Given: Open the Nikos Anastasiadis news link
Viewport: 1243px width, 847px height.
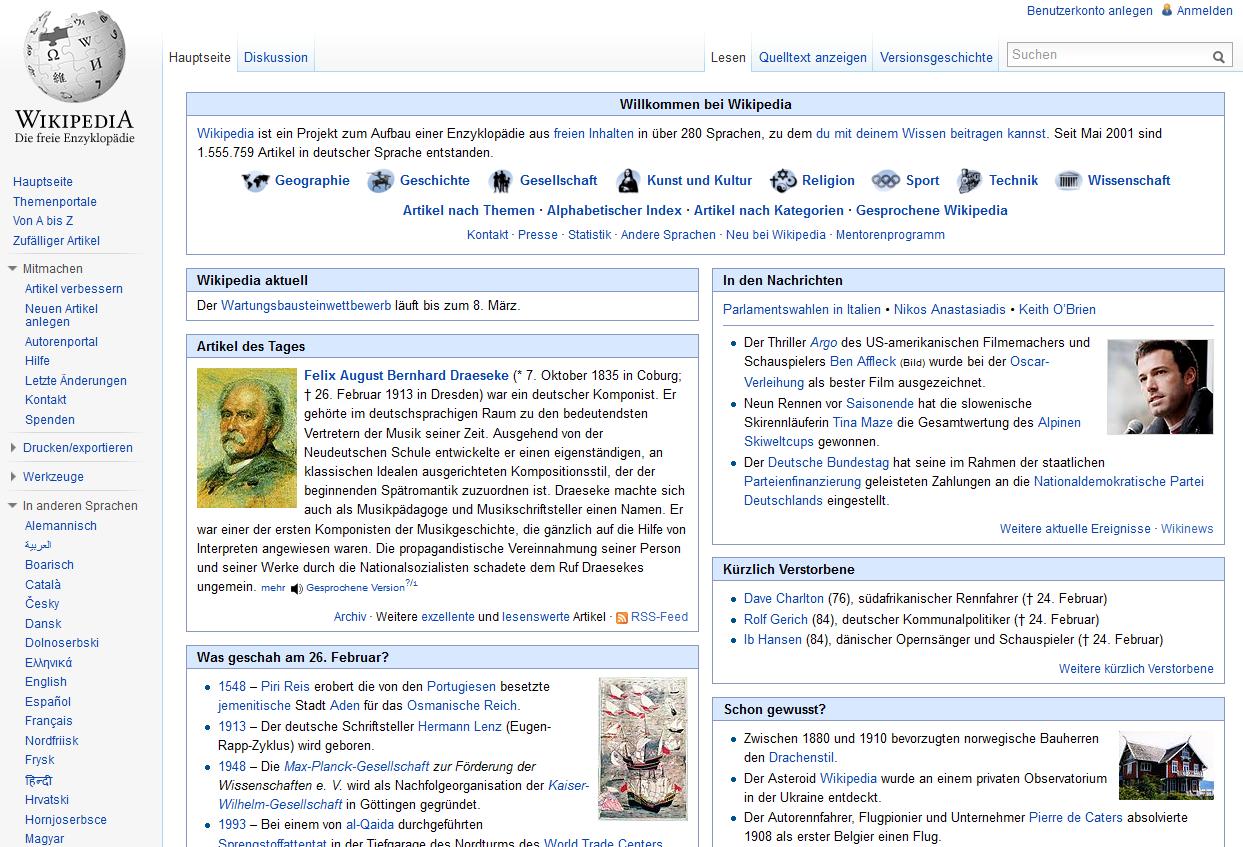Looking at the screenshot, I should (x=951, y=310).
